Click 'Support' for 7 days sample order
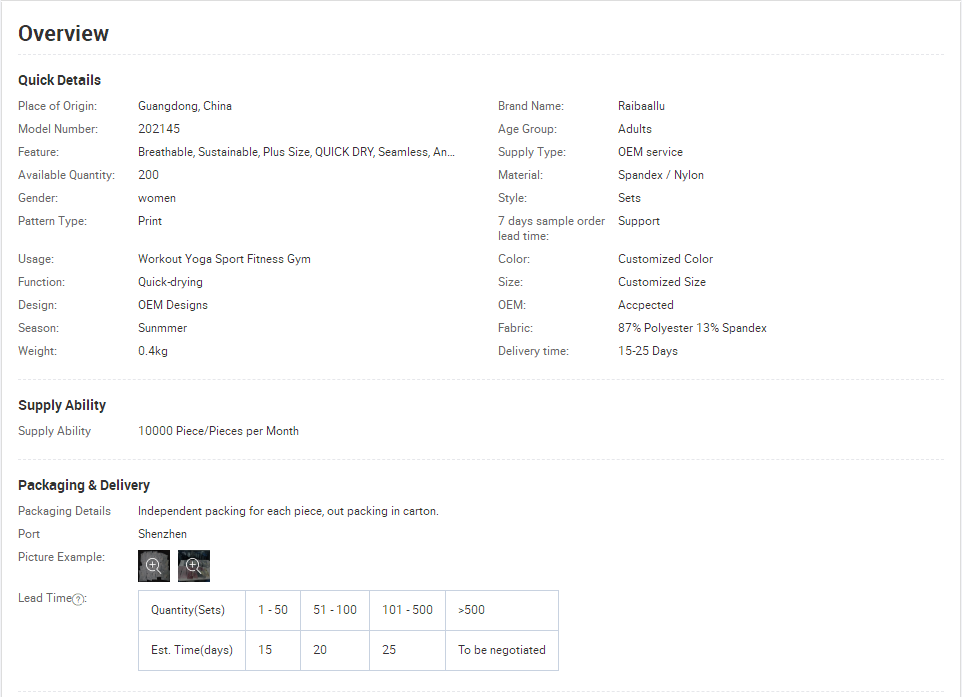The image size is (962, 697). coord(639,221)
